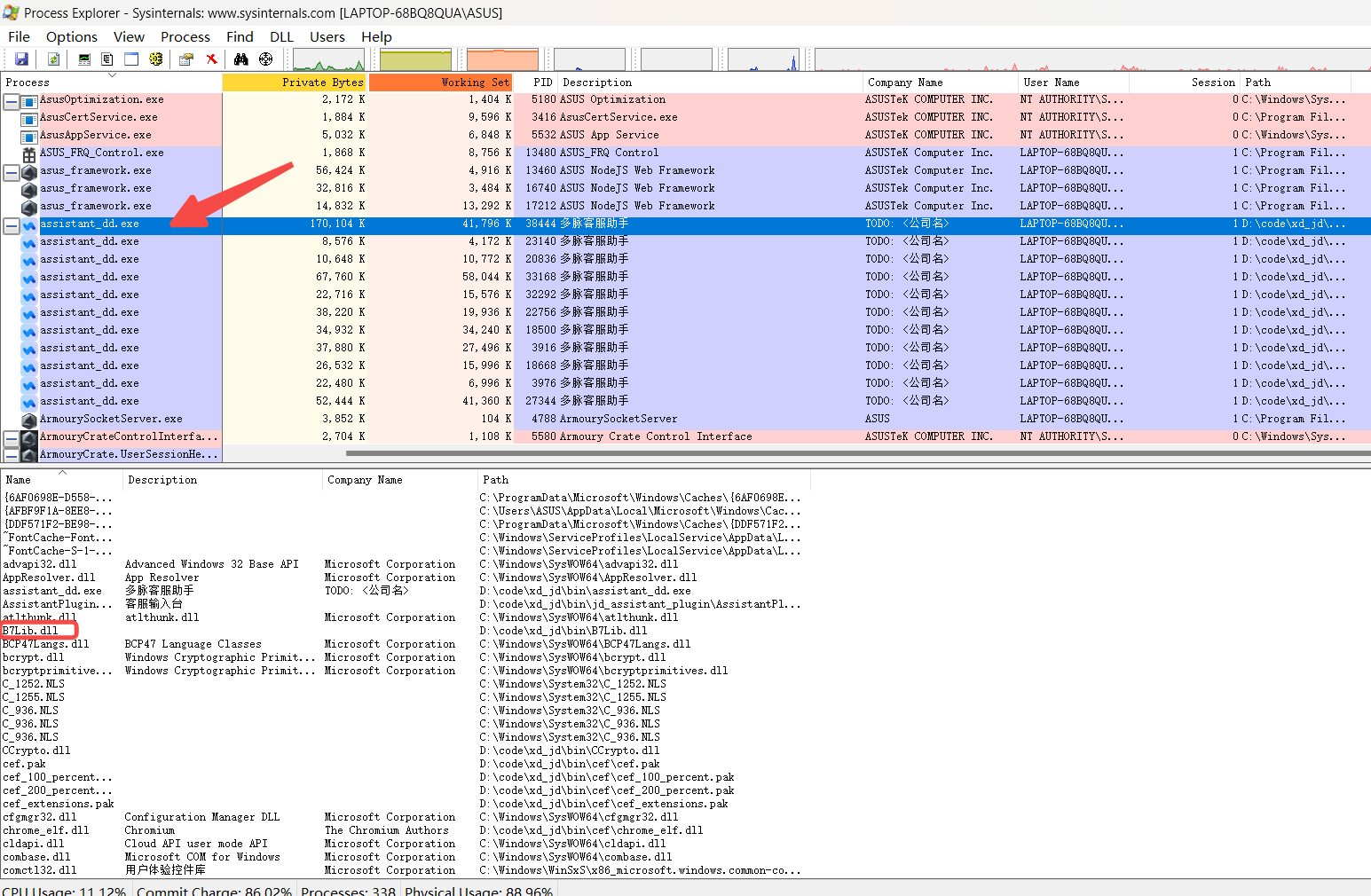Sort by the Private Bytes column header
Screen dimensions: 1371x896
coord(294,83)
